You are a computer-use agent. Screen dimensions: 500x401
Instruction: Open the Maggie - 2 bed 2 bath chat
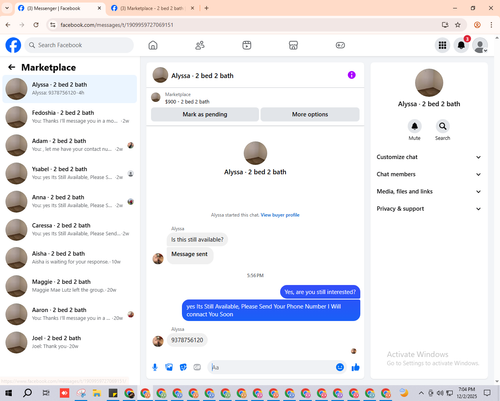pos(69,286)
